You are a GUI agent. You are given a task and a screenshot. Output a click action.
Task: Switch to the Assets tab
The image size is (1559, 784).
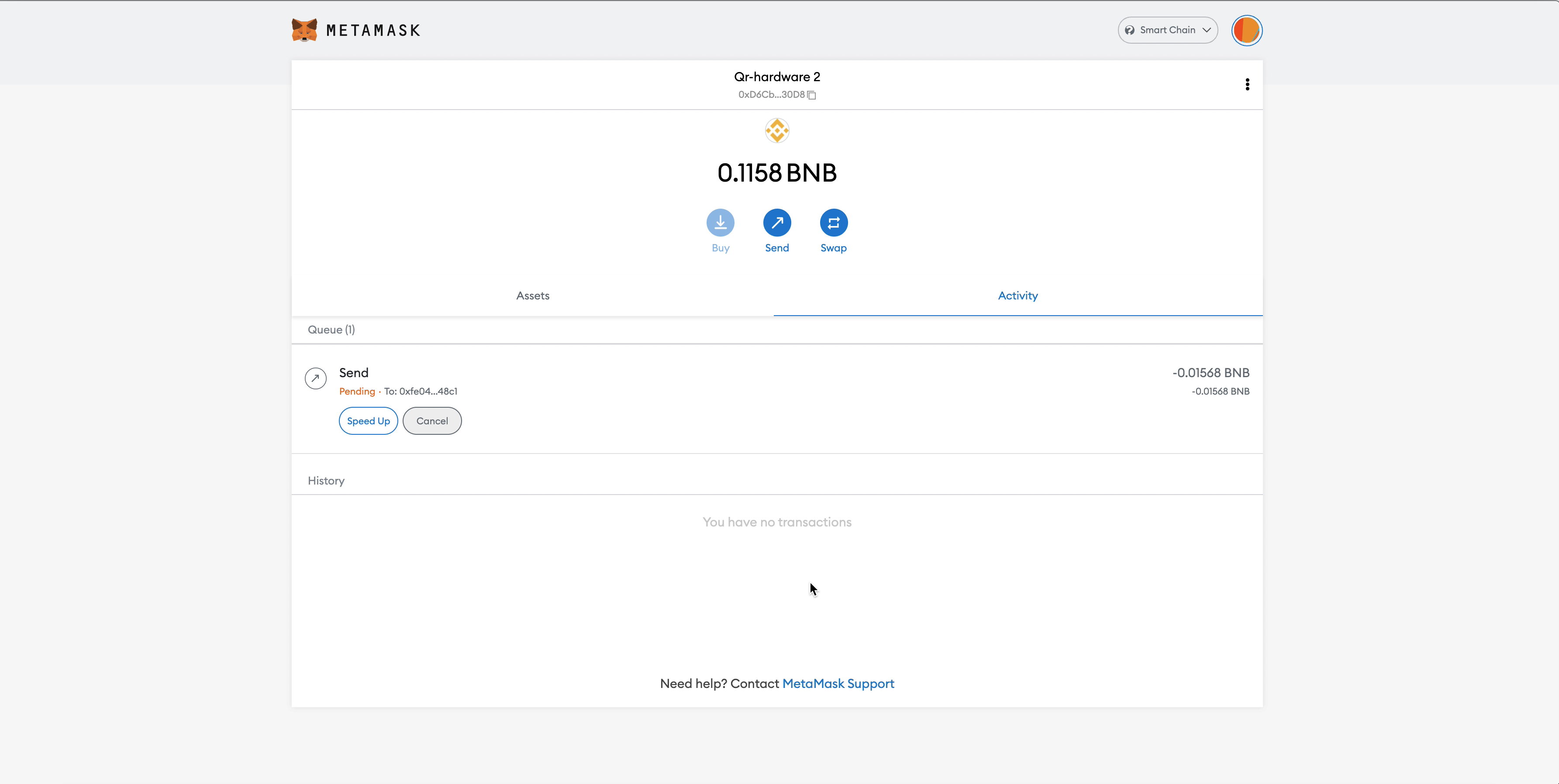pyautogui.click(x=533, y=296)
